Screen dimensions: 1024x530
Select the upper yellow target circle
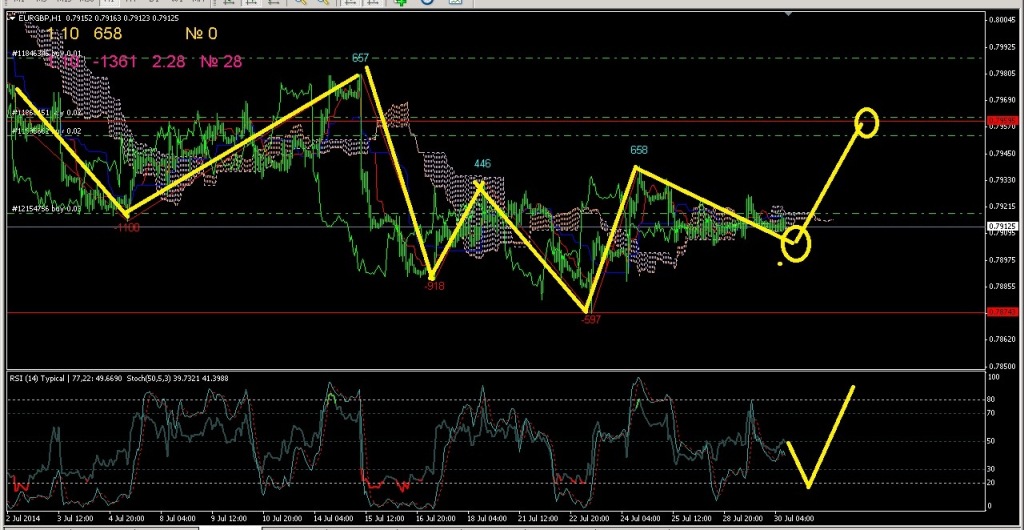[x=866, y=122]
